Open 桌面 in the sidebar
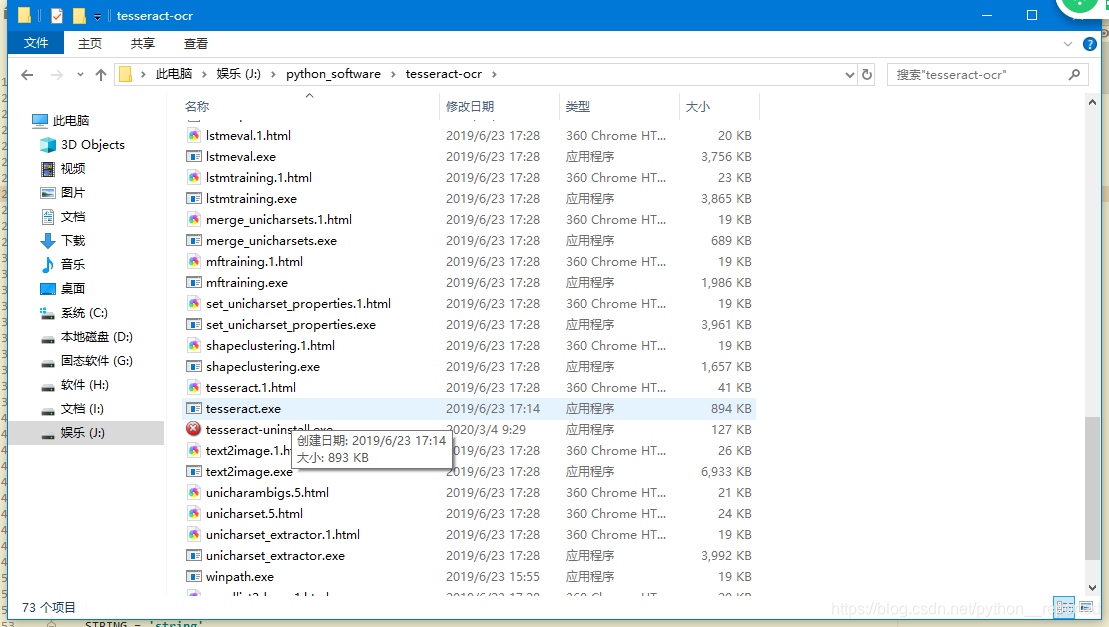This screenshot has height=627, width=1109. point(63,288)
